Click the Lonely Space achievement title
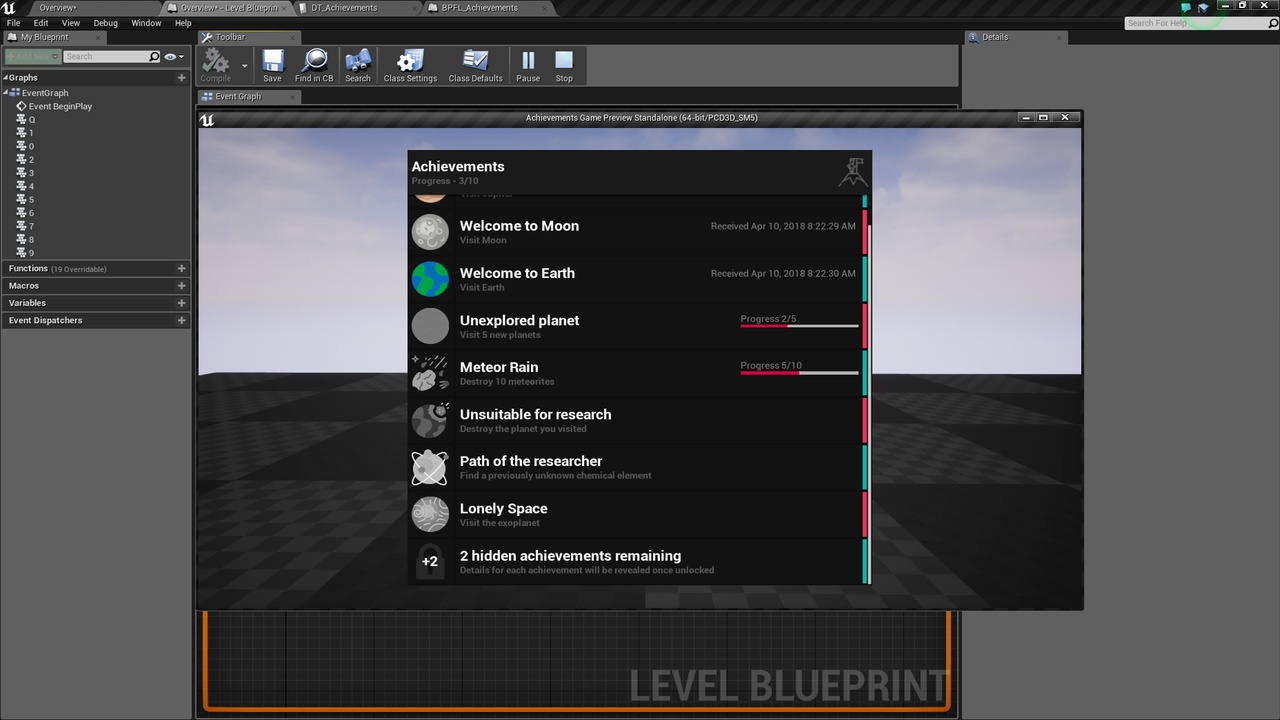This screenshot has width=1280, height=720. coord(503,508)
